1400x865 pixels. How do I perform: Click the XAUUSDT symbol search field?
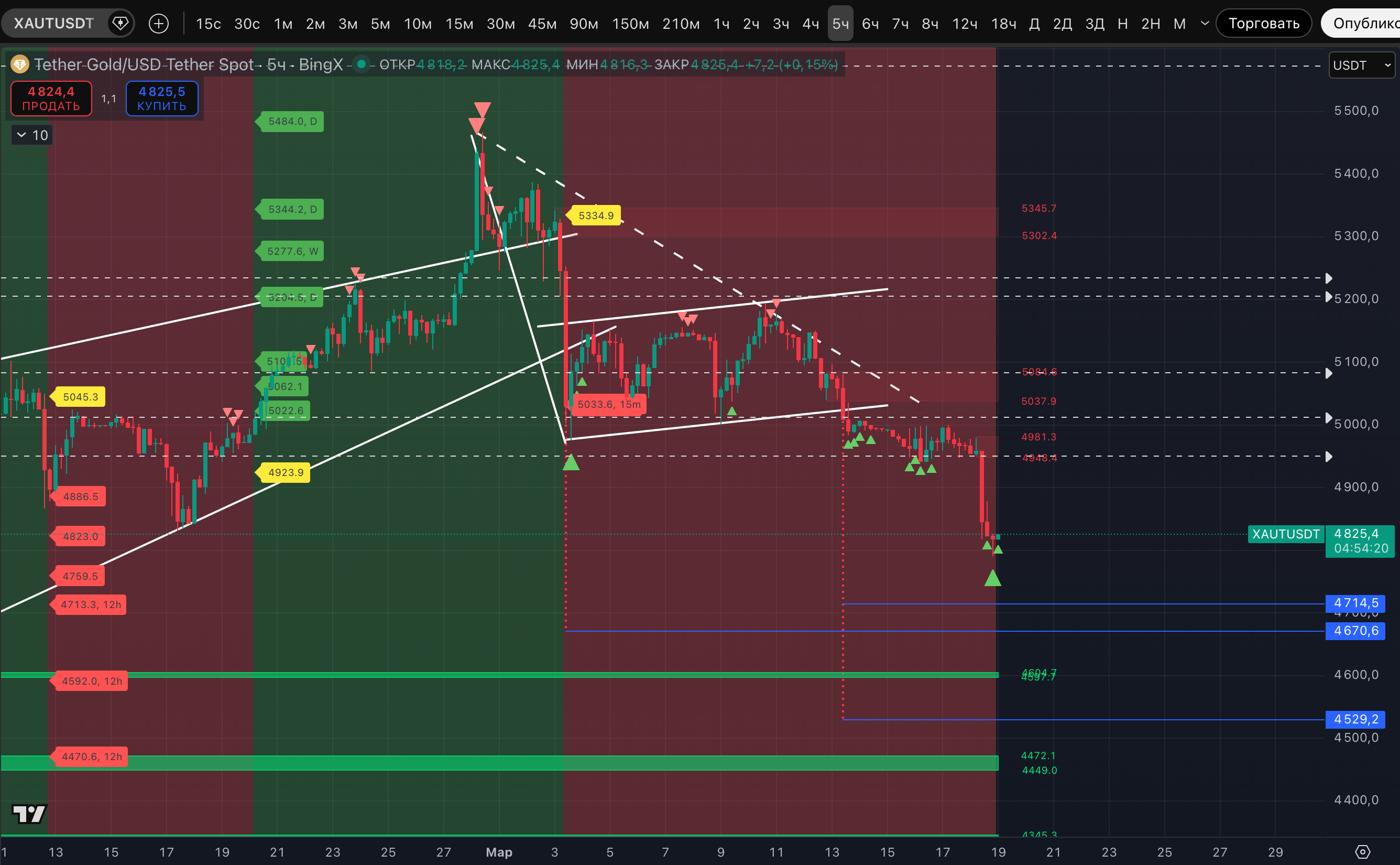(54, 24)
